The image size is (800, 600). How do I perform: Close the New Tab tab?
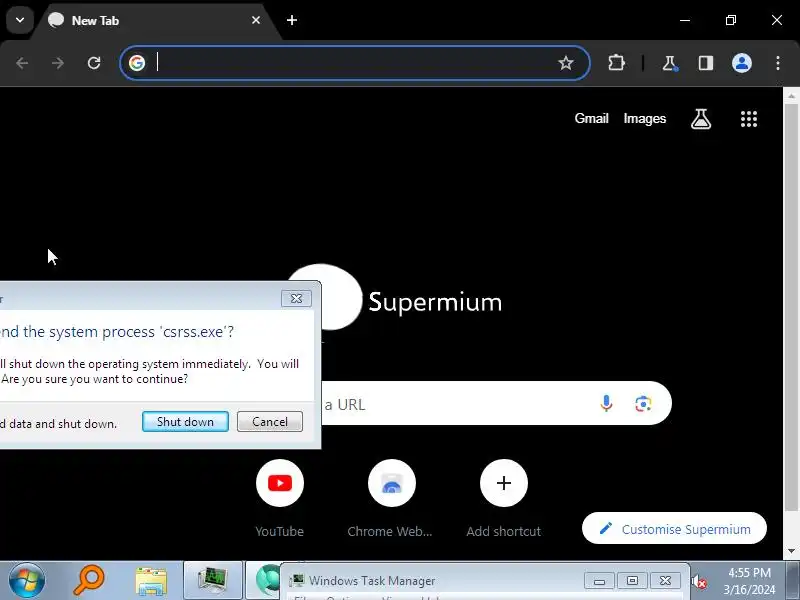pyautogui.click(x=256, y=20)
